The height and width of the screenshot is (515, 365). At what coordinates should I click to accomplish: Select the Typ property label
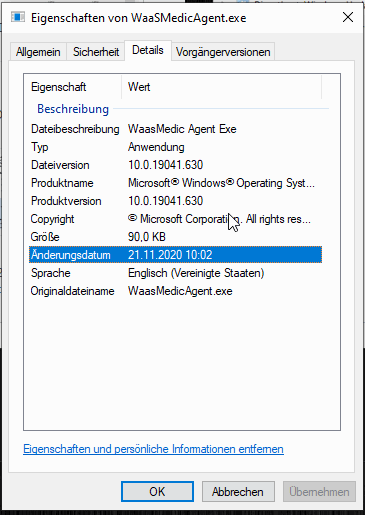pos(40,147)
